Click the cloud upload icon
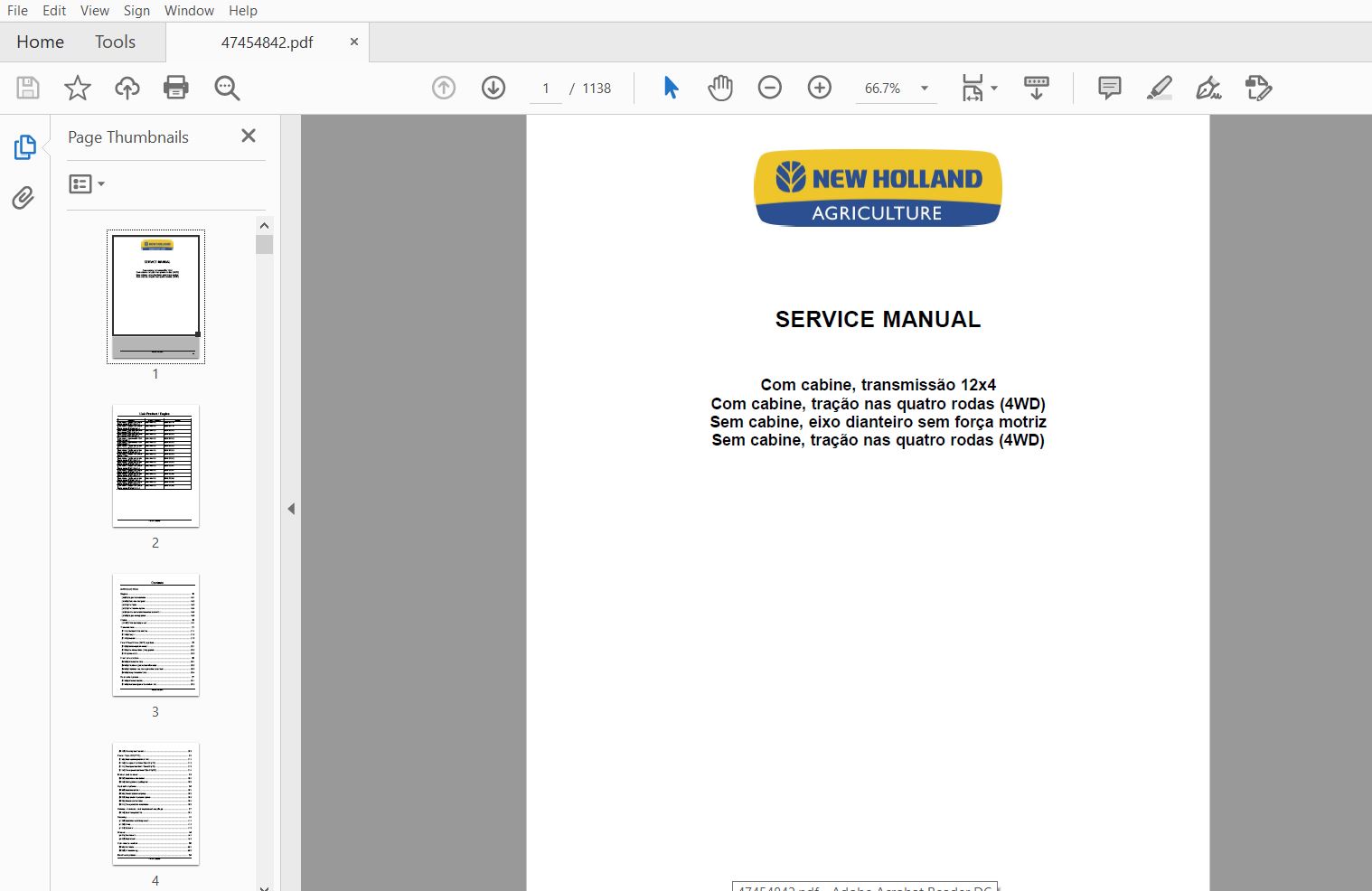Image resolution: width=1372 pixels, height=891 pixels. coord(127,88)
